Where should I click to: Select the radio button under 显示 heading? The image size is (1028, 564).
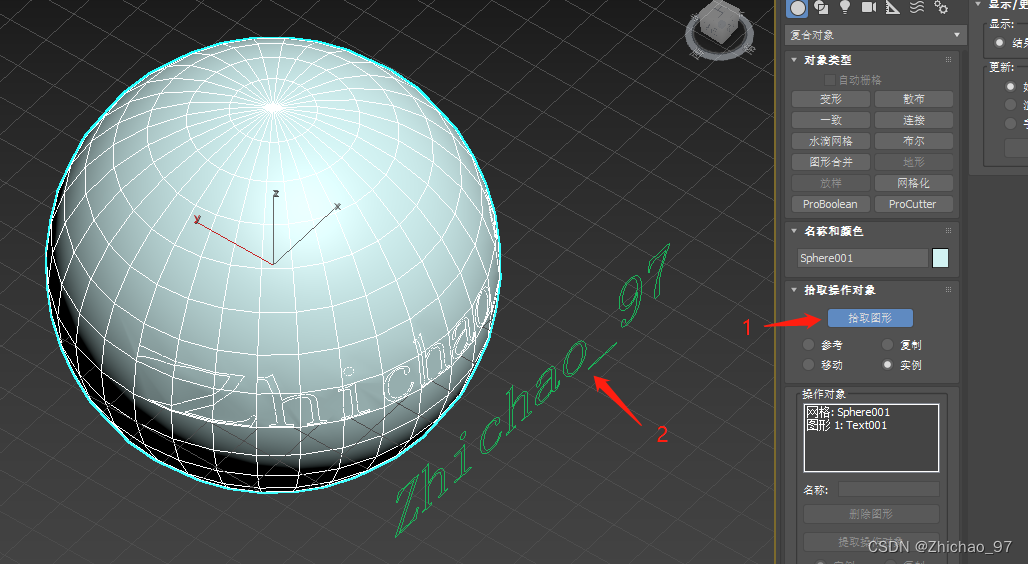999,43
